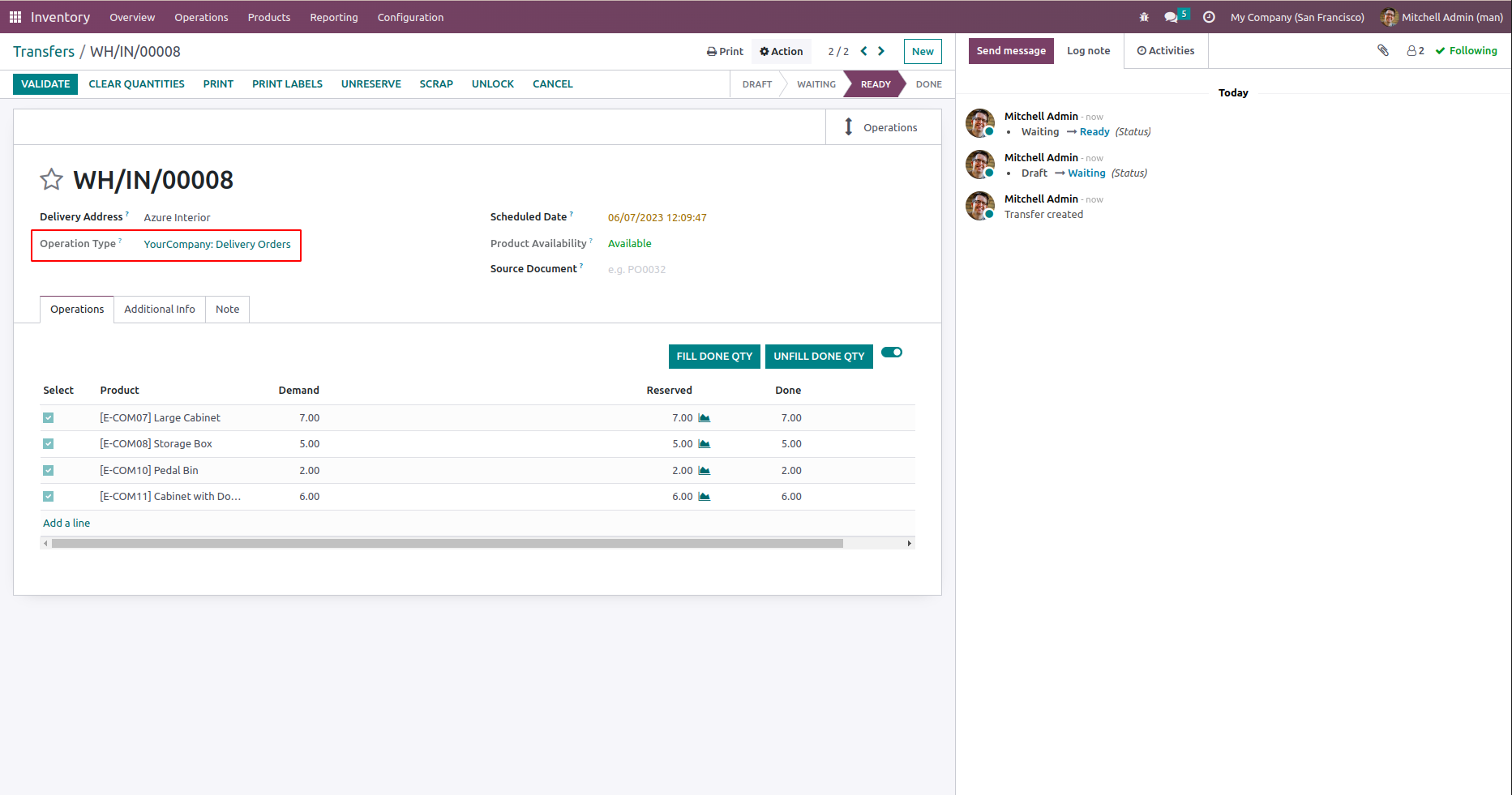Open Delivery Address field Azure Interior

177,217
